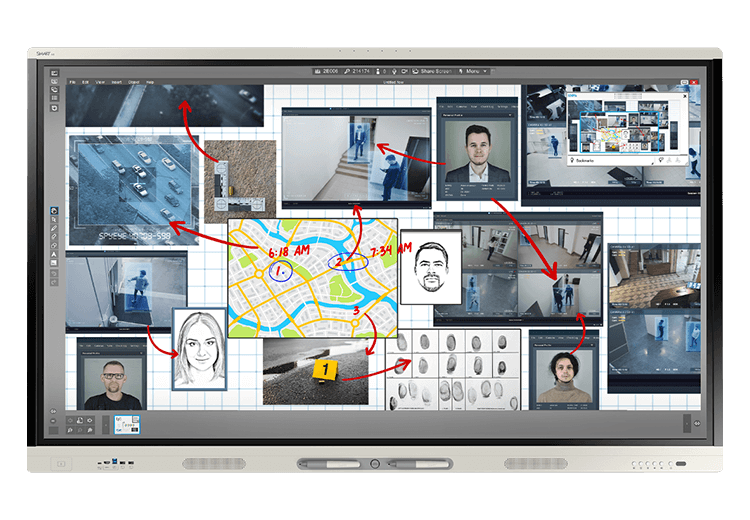
Task: Select the fingerprint sheet image
Action: pyautogui.click(x=454, y=370)
